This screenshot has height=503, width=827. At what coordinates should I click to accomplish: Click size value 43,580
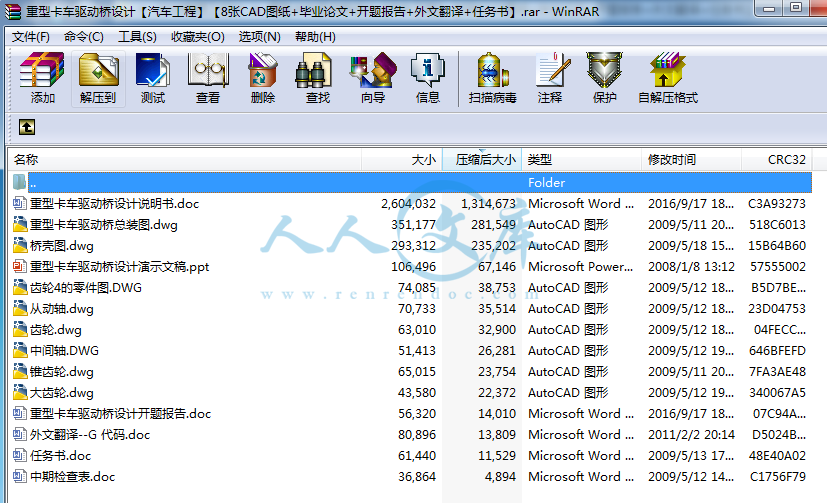point(417,393)
